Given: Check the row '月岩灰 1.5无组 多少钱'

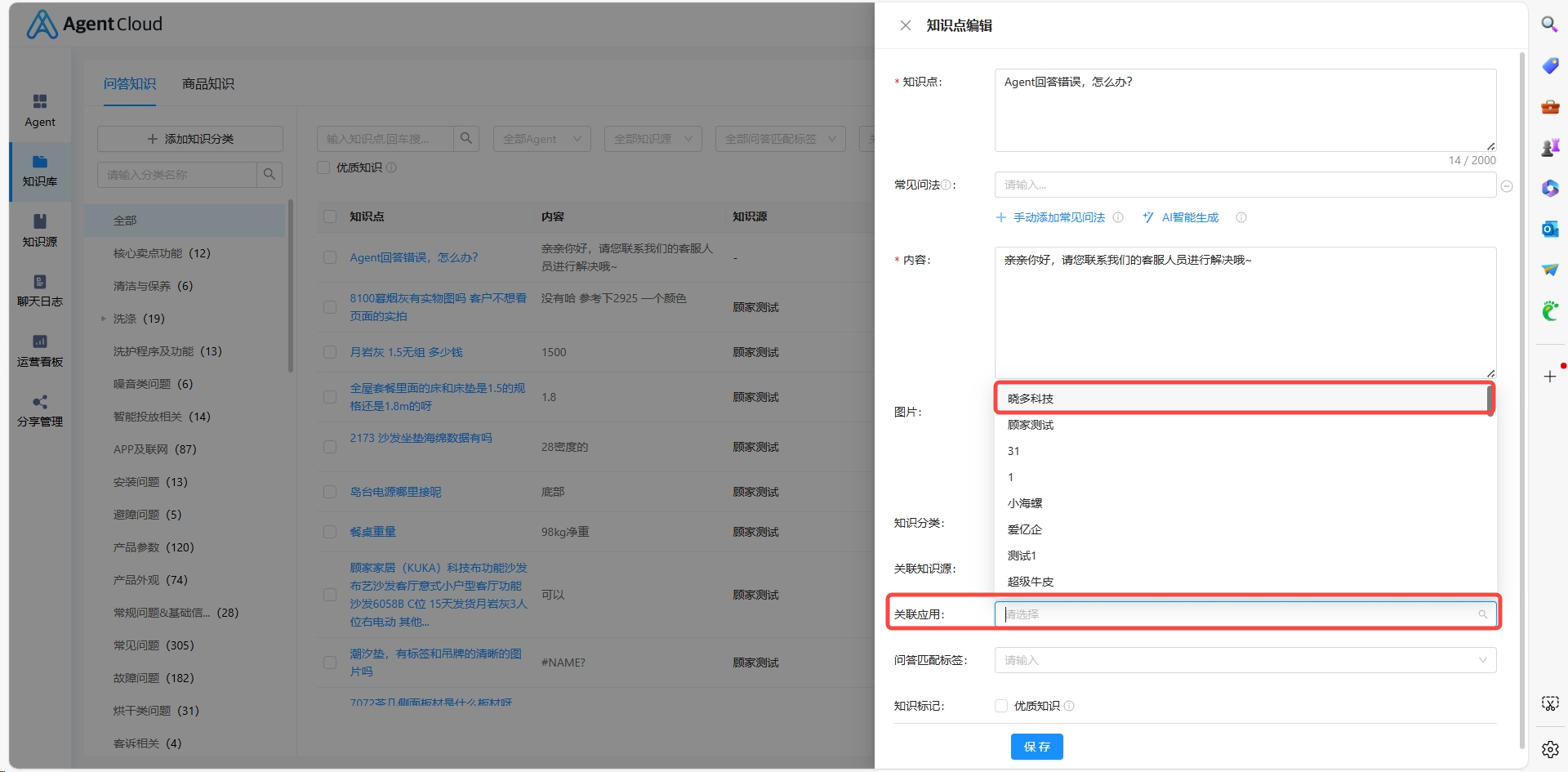Looking at the screenshot, I should [330, 352].
